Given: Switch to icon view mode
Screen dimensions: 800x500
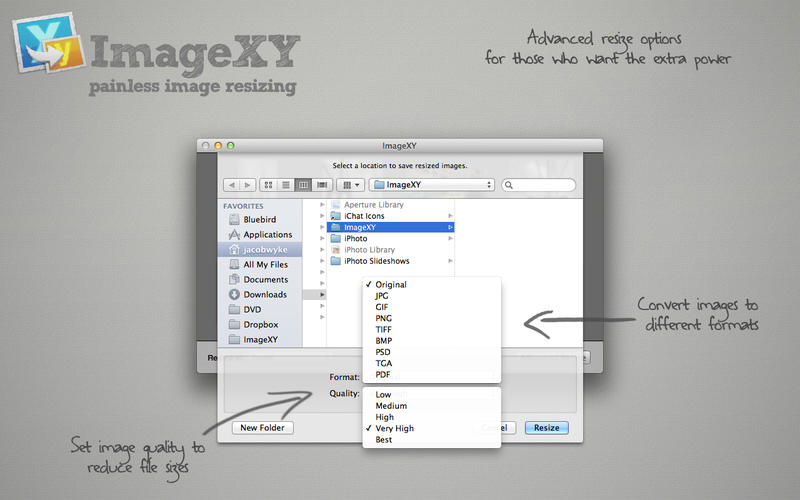Looking at the screenshot, I should click(269, 185).
